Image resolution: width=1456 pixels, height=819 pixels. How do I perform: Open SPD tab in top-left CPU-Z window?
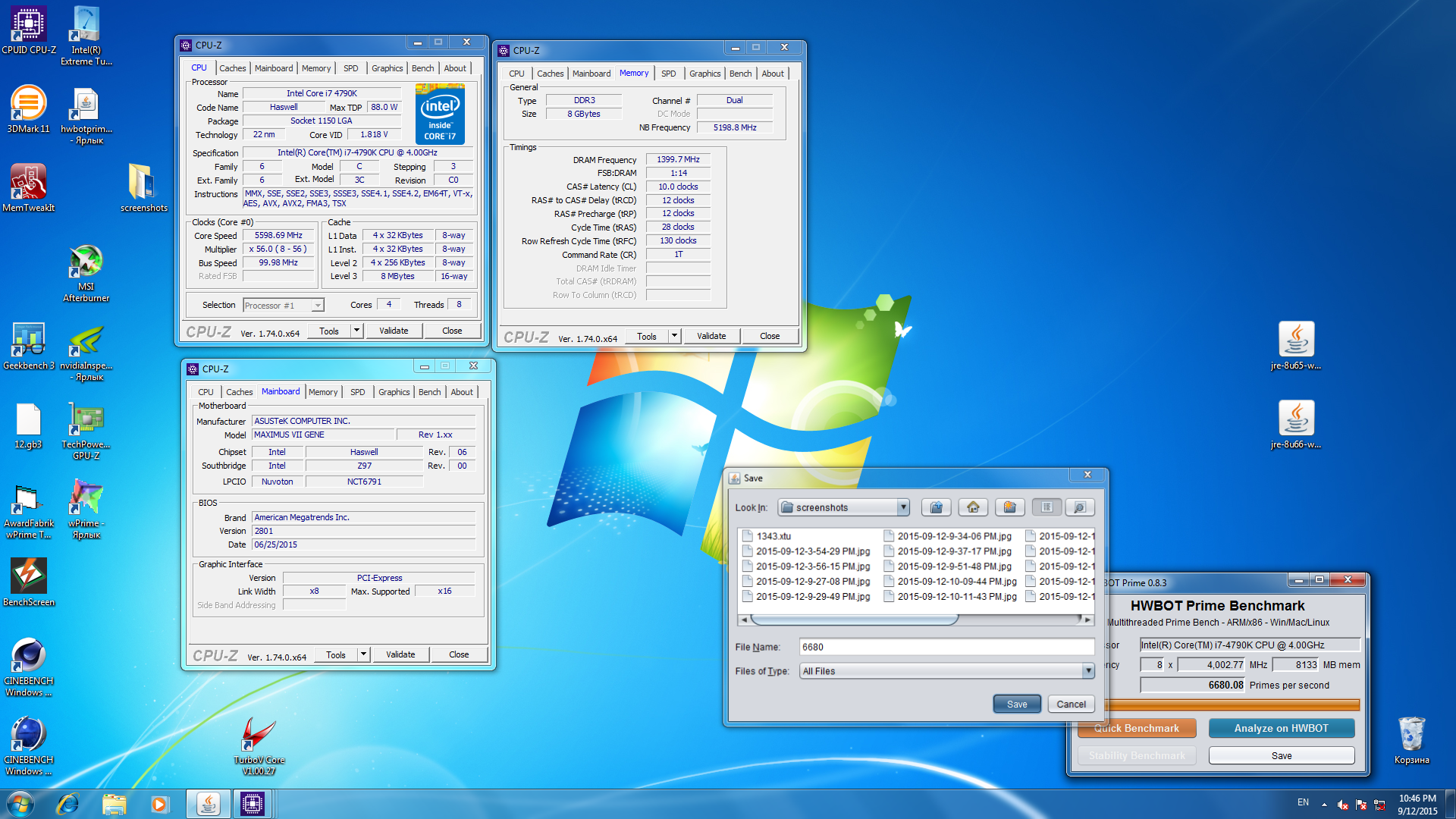(x=350, y=68)
